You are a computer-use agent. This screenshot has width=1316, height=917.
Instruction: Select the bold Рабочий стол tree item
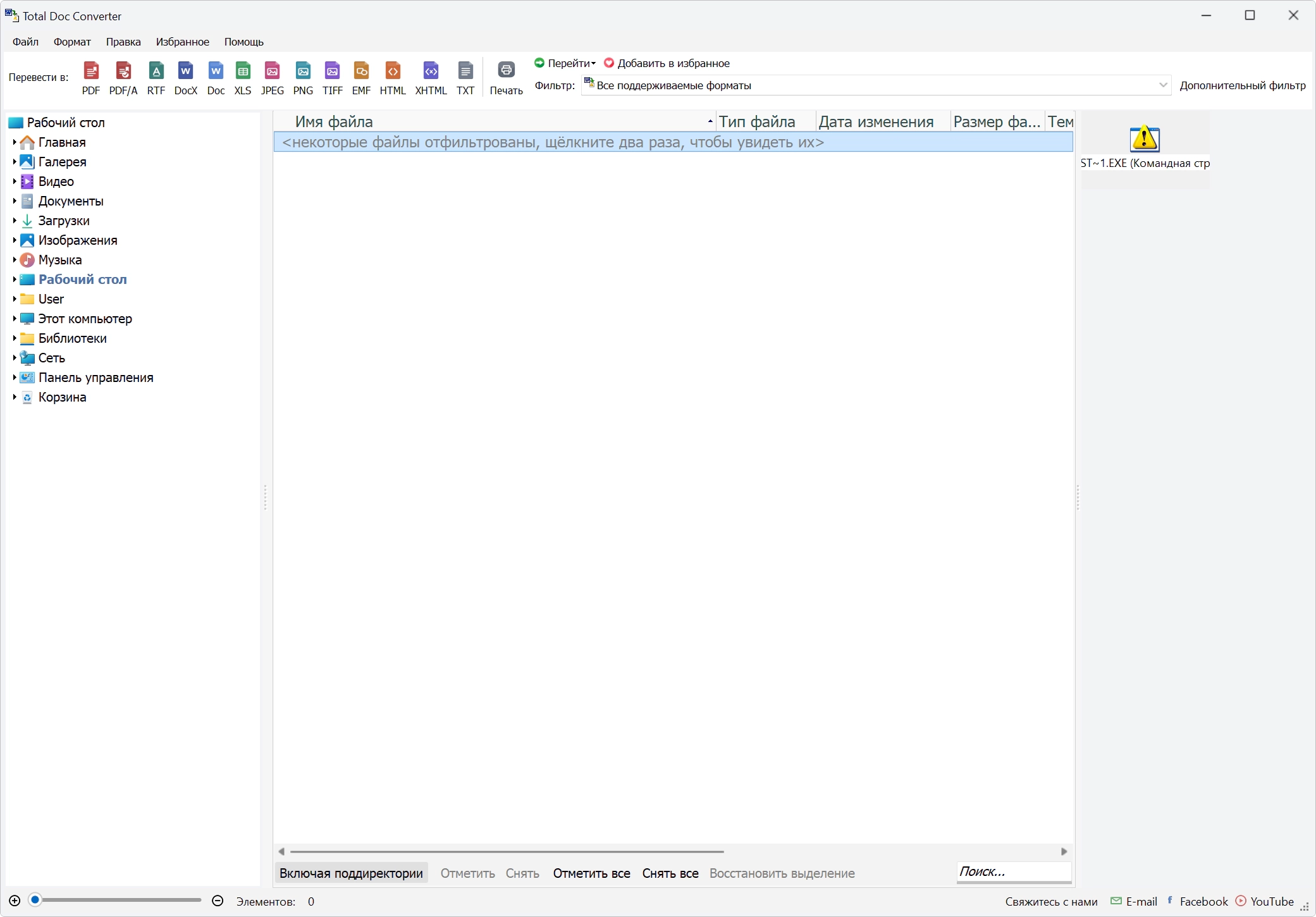[x=82, y=280]
